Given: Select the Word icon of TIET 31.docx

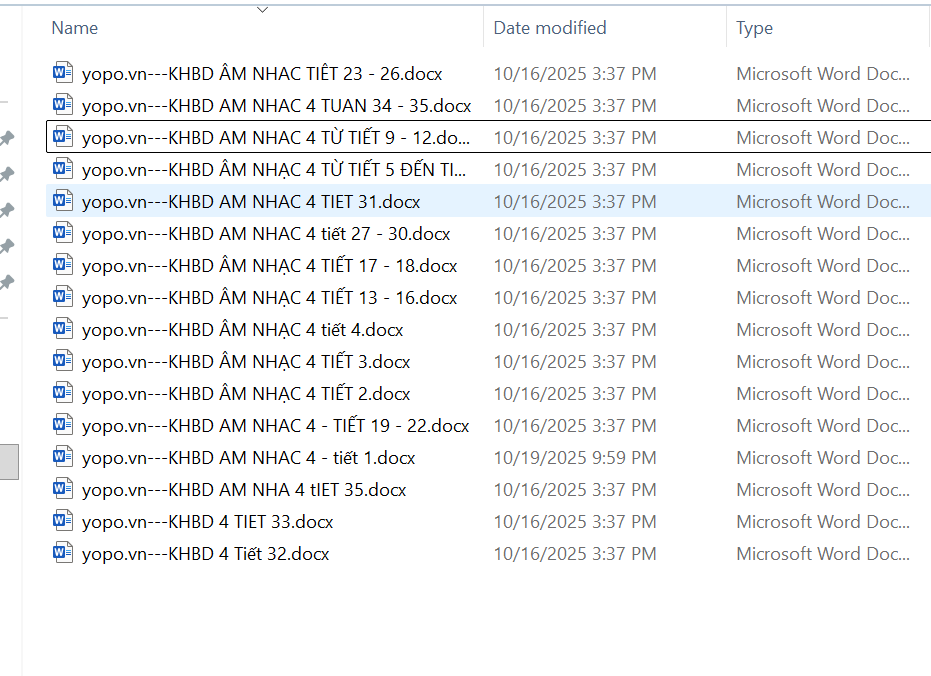Looking at the screenshot, I should pyautogui.click(x=63, y=201).
